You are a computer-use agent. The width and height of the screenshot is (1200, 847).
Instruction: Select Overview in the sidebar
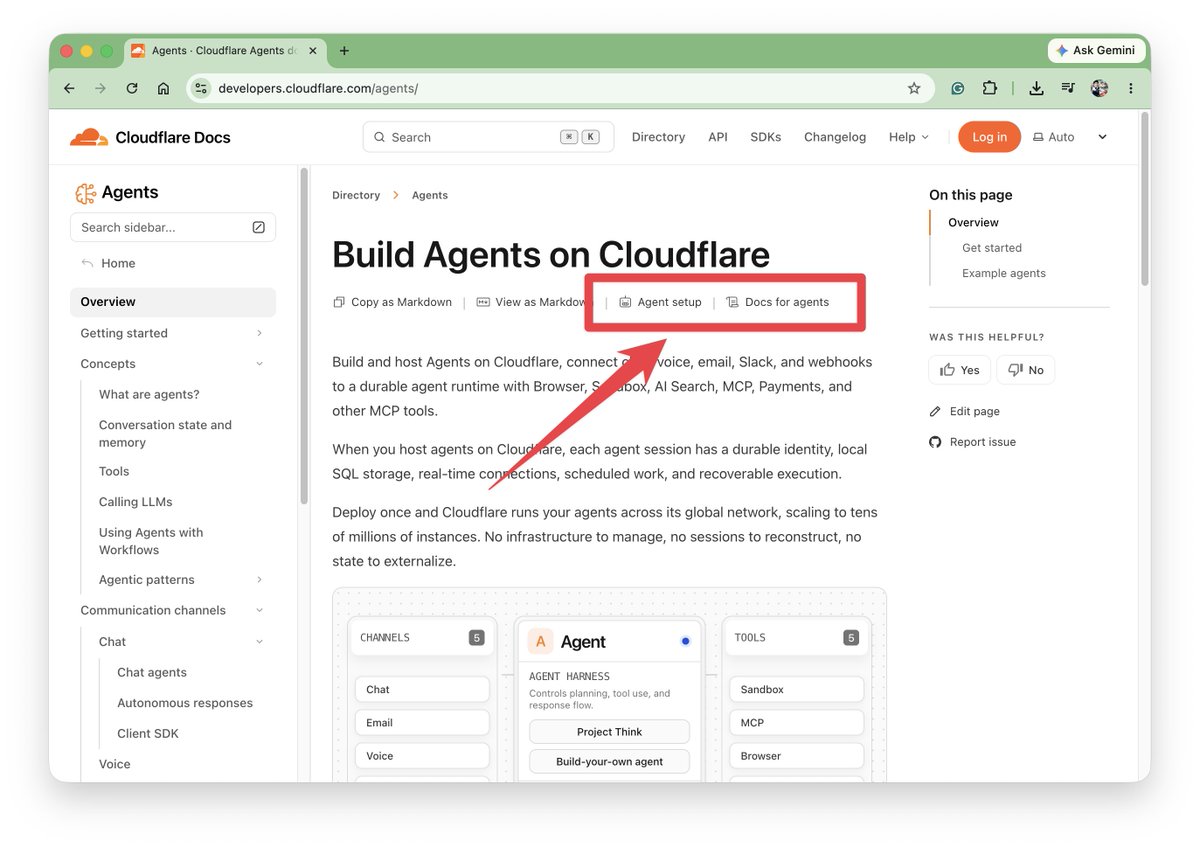[173, 302]
